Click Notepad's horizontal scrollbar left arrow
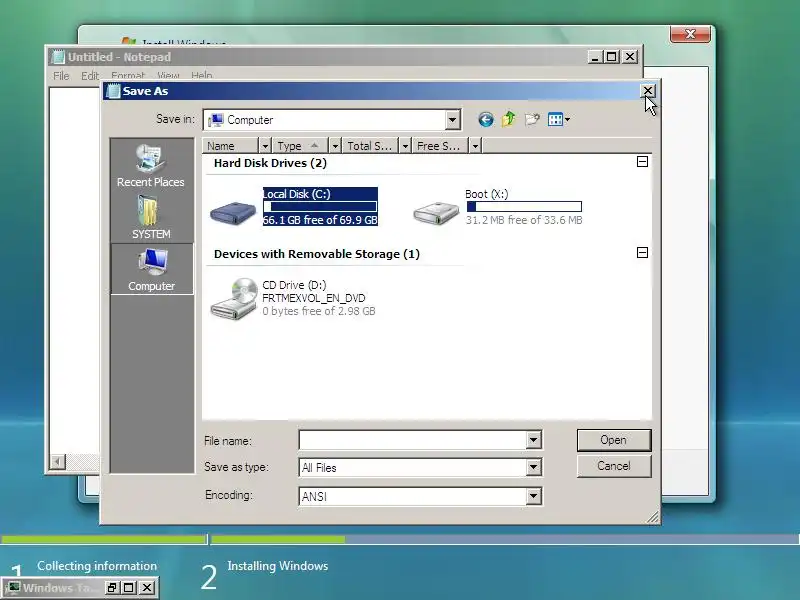Screen dimensions: 800x600 pyautogui.click(x=58, y=462)
